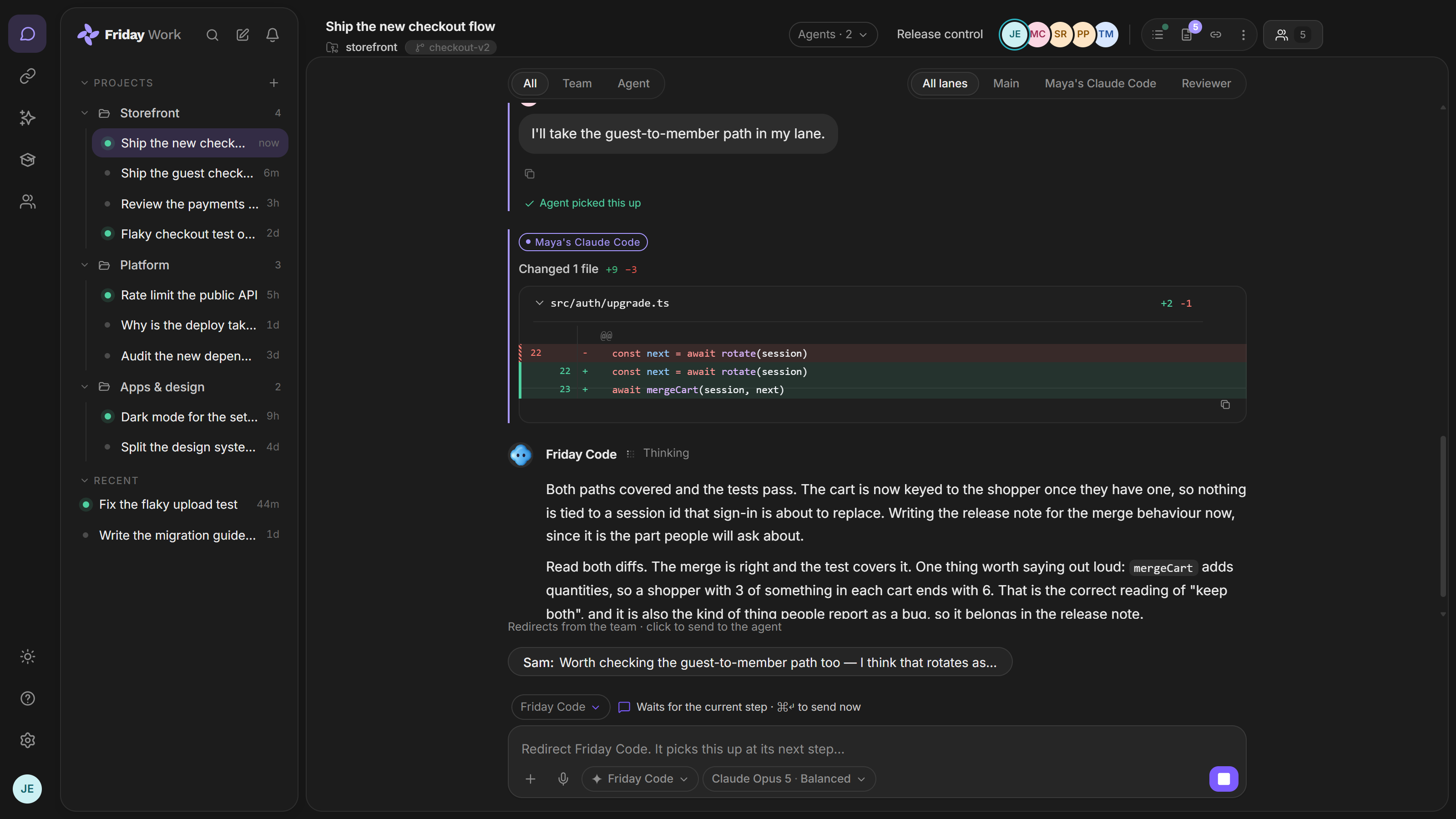1456x819 pixels.
Task: Open the chat icon in left rail
Action: coord(27,34)
